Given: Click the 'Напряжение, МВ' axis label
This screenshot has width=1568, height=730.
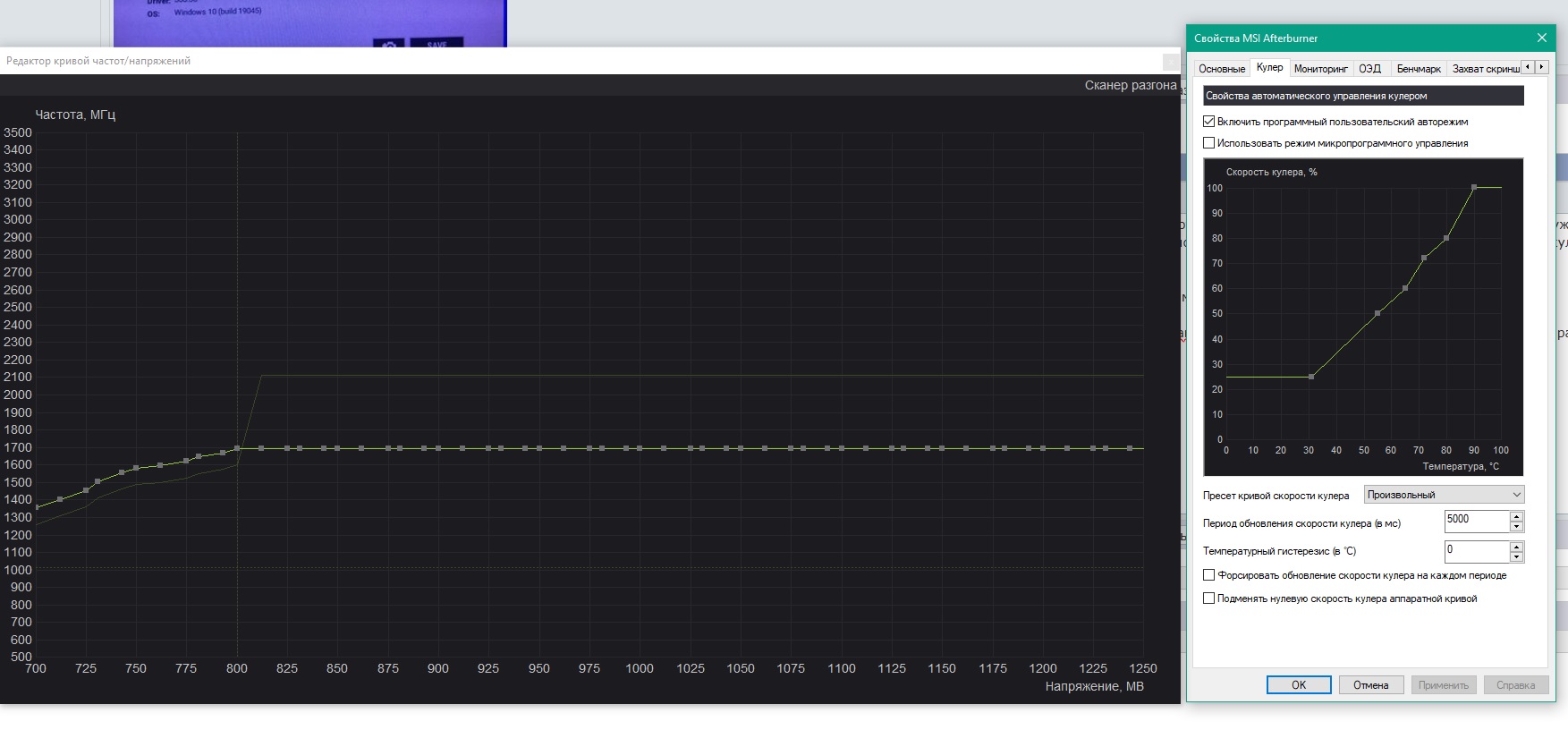Looking at the screenshot, I should point(1094,686).
